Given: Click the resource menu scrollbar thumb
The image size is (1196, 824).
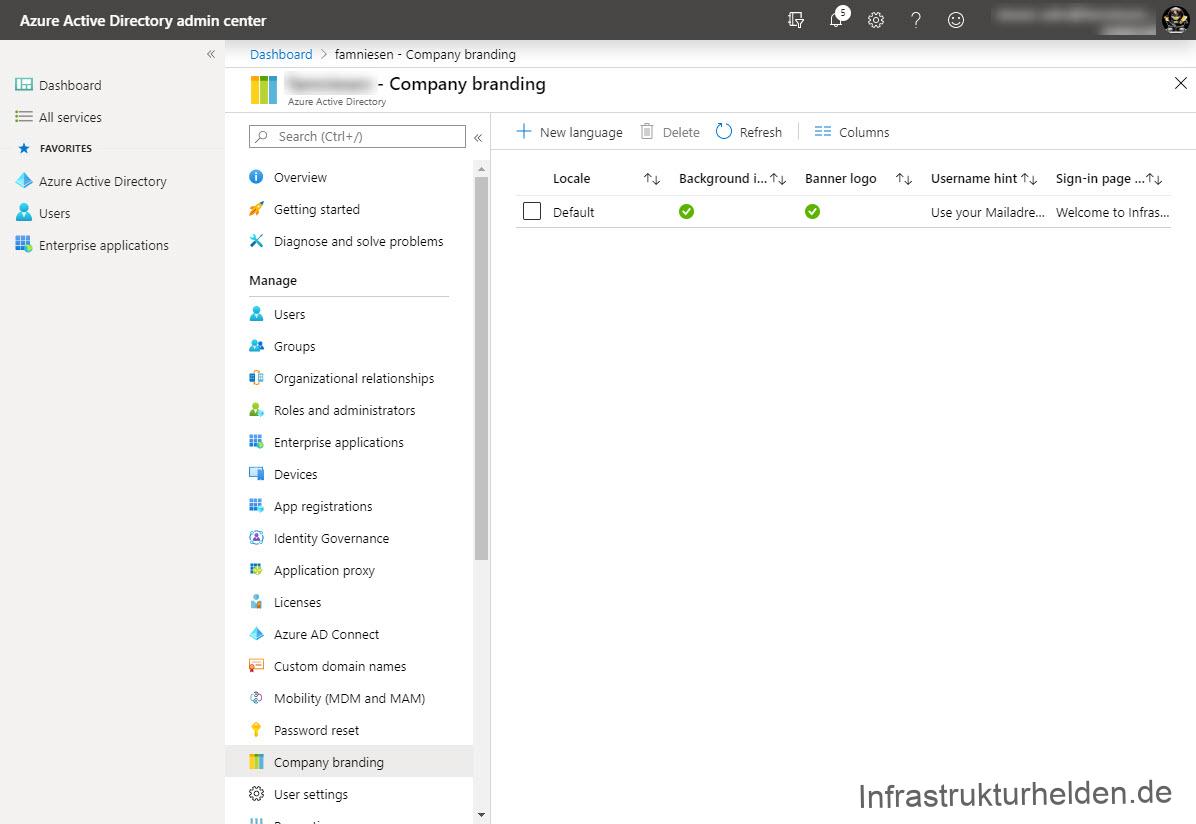Looking at the screenshot, I should click(481, 369).
